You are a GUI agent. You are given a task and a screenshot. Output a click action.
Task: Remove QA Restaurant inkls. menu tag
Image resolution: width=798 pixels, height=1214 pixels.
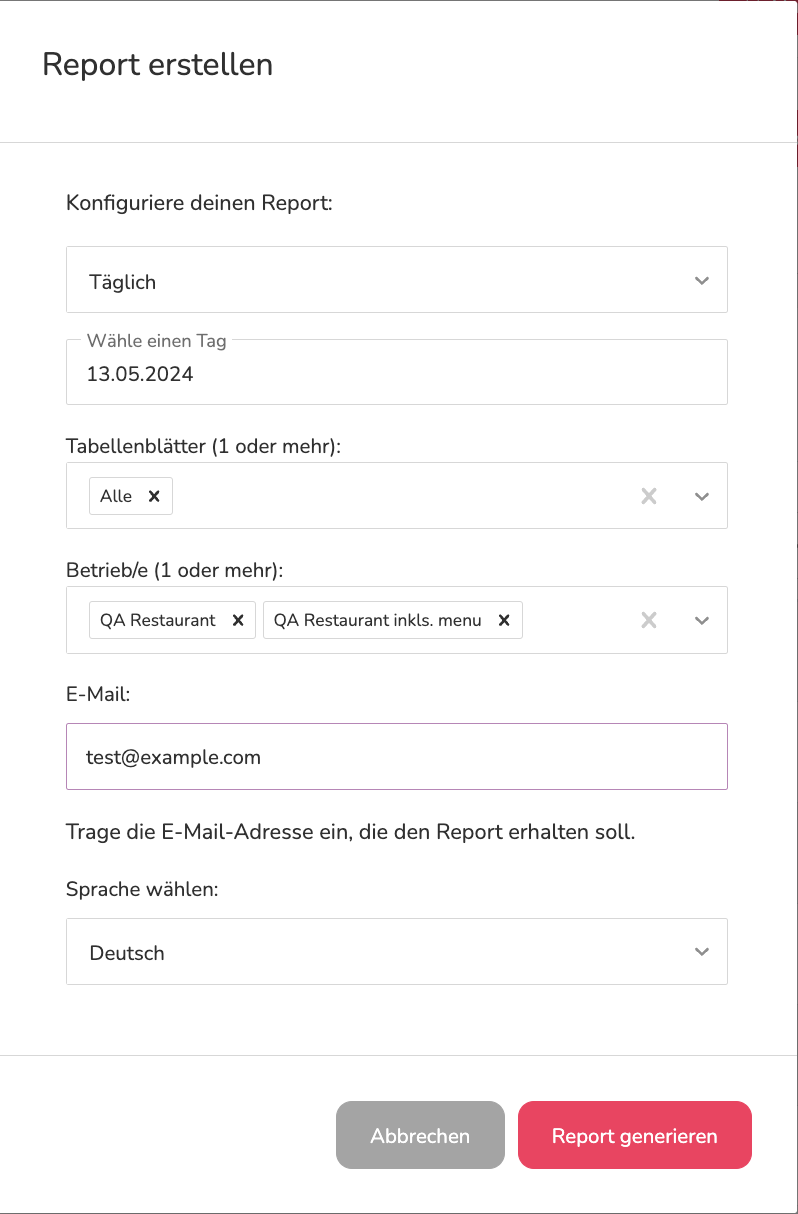click(x=504, y=620)
